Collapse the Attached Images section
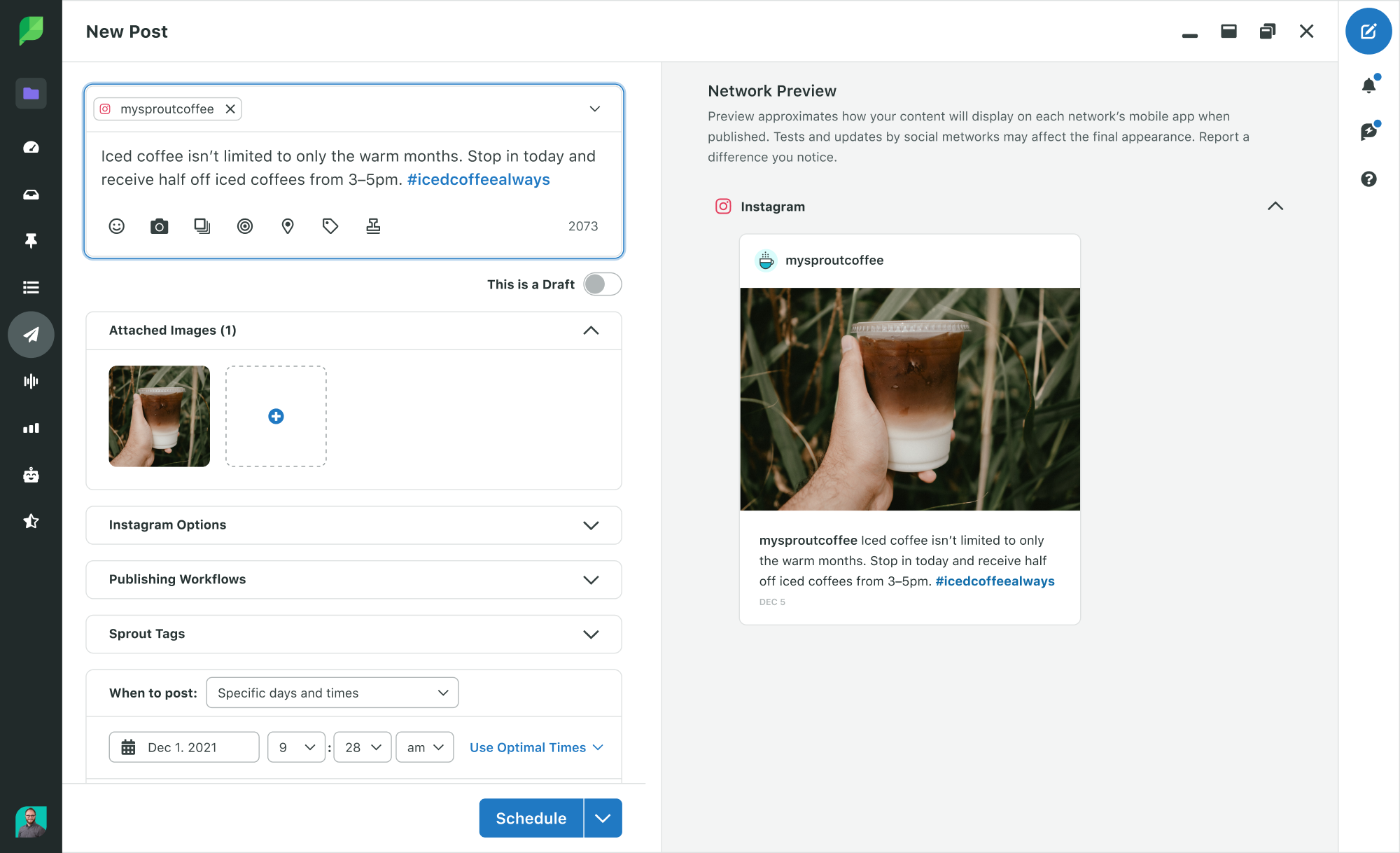Image resolution: width=1400 pixels, height=853 pixels. (591, 330)
